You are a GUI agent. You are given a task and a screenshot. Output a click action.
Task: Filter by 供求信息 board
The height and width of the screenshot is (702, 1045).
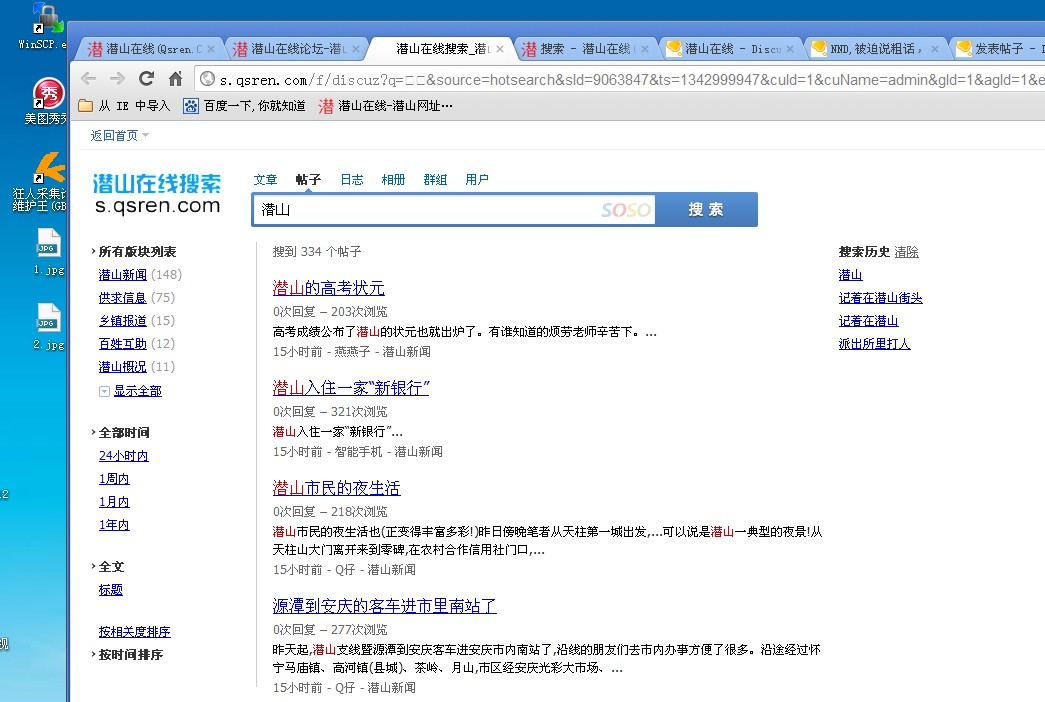(x=123, y=297)
